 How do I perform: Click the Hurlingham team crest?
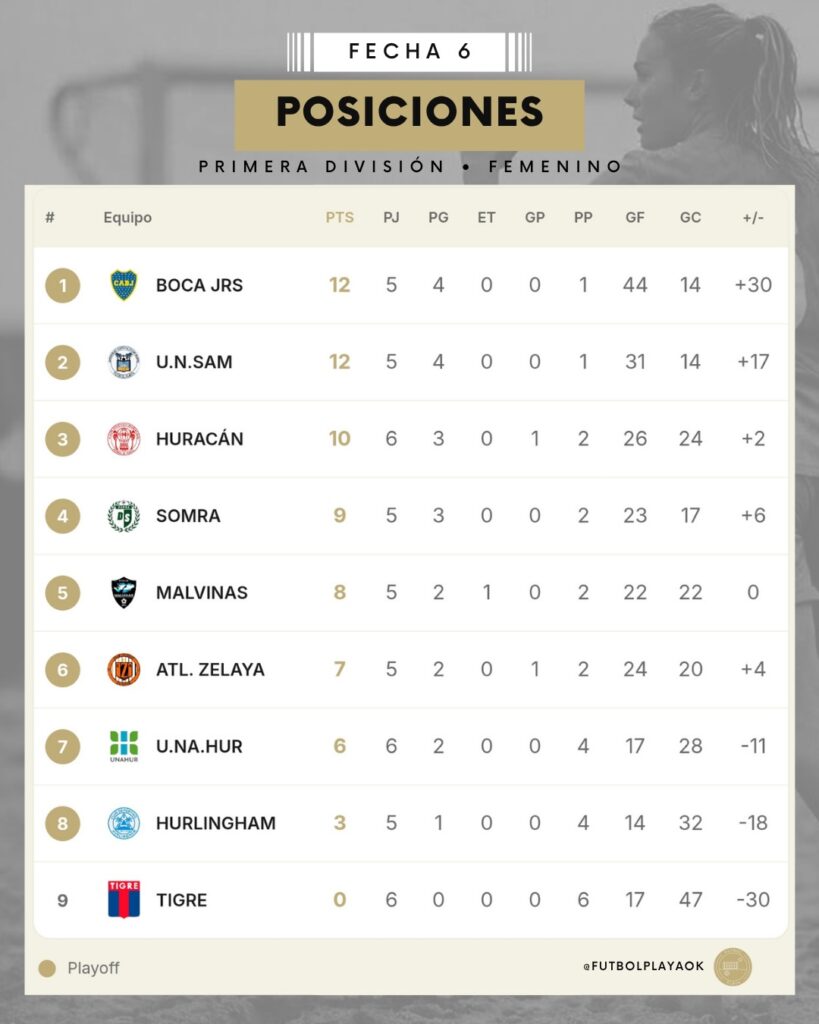click(124, 823)
